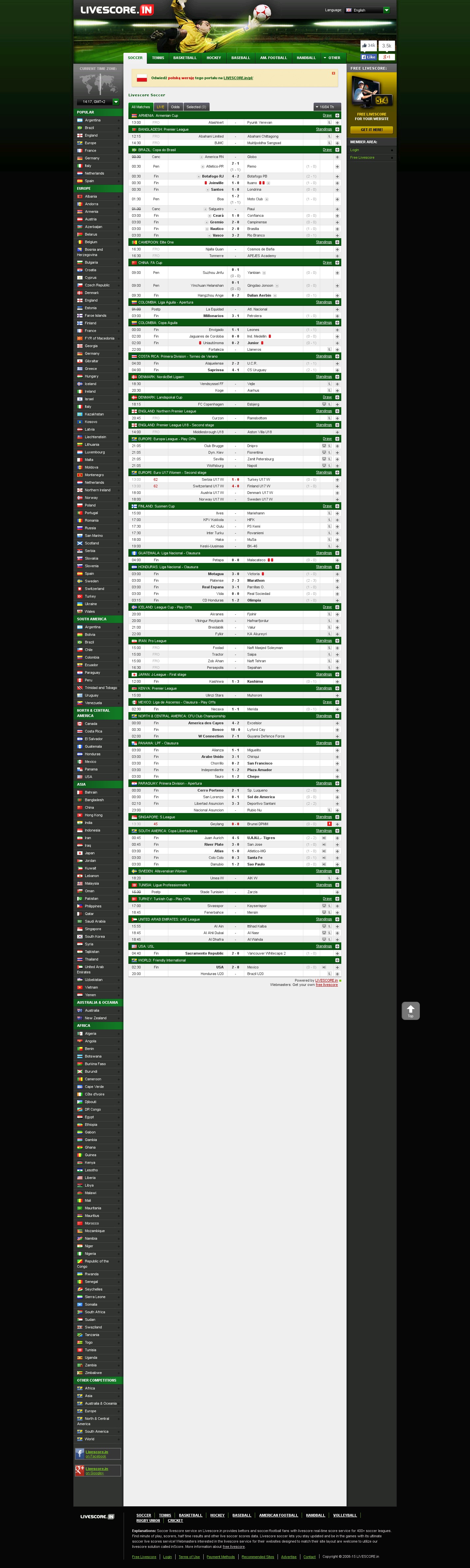
Task: Toggle plus for Alashkert vs Pyunik Yerevan
Action: pyautogui.click(x=337, y=122)
